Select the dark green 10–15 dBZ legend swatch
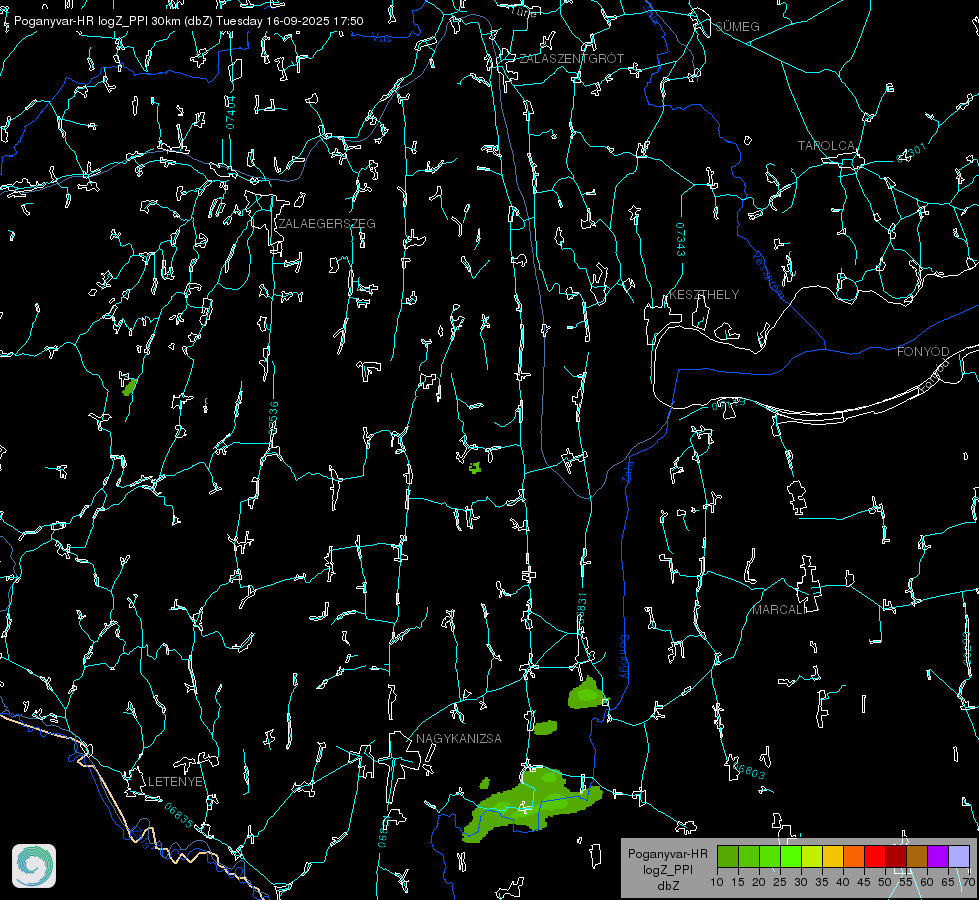 coord(728,856)
